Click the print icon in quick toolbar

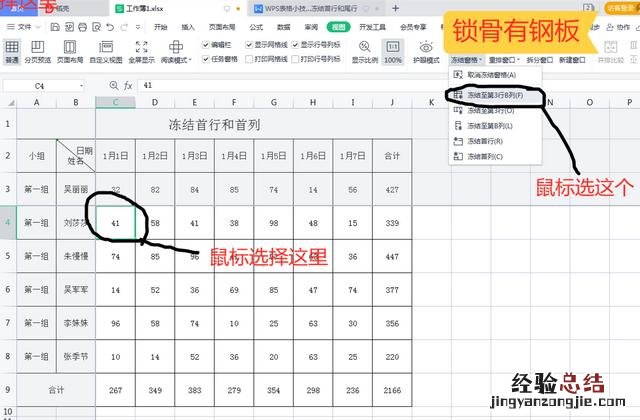[x=82, y=27]
